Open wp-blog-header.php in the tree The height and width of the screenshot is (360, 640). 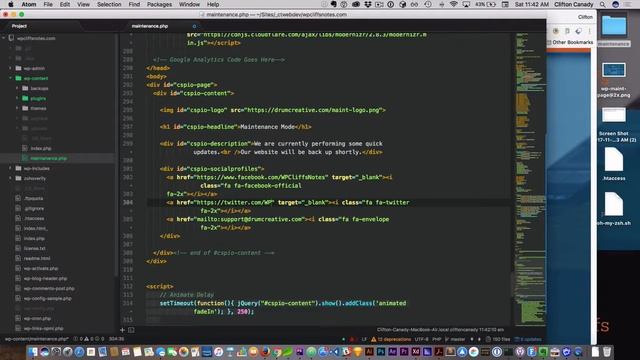click(x=45, y=278)
